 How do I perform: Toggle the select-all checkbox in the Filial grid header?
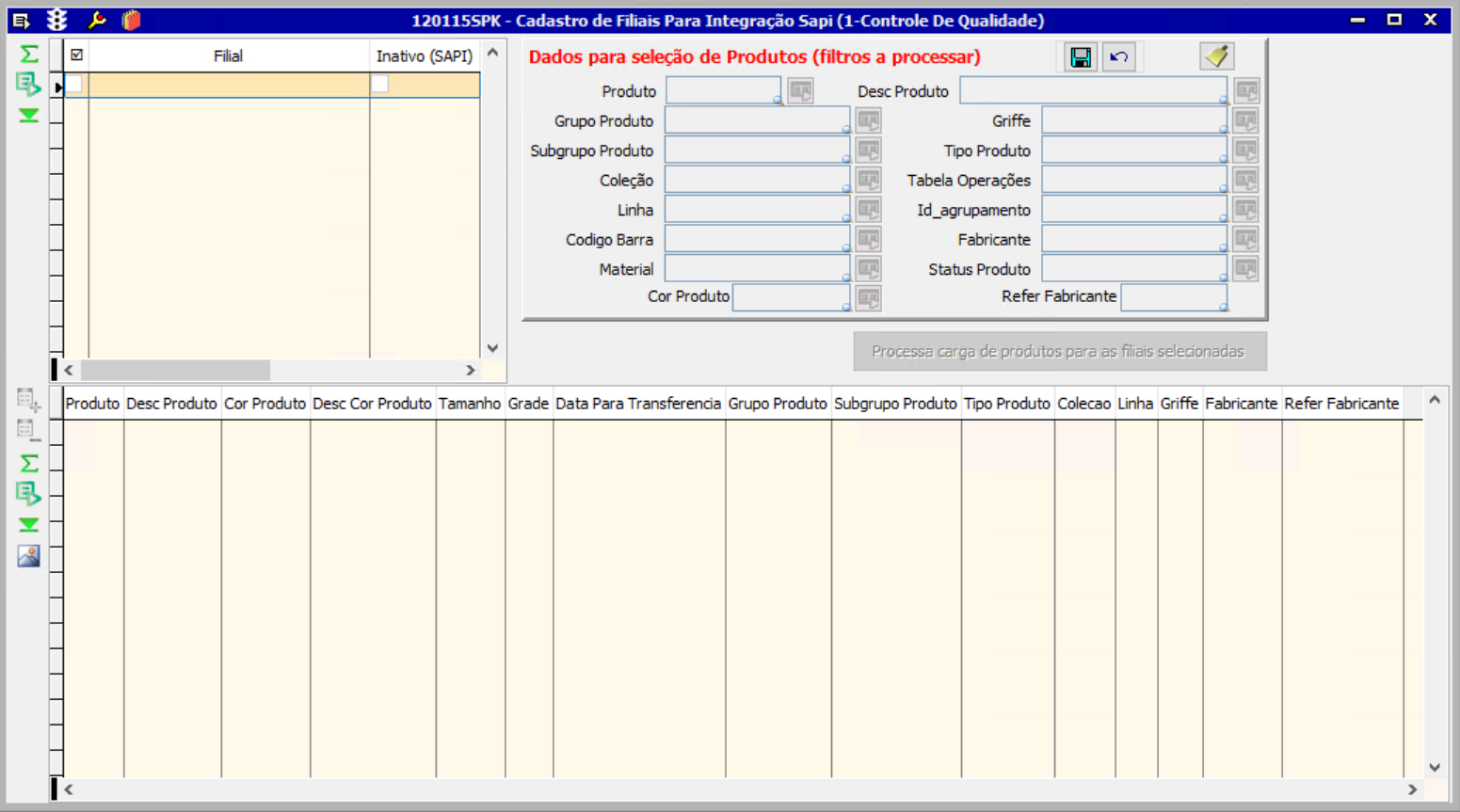coord(76,55)
